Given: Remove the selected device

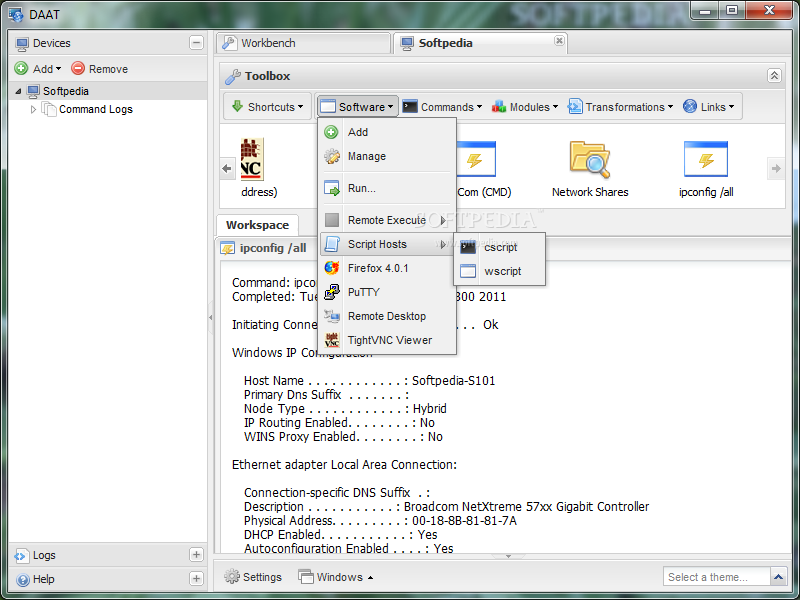Looking at the screenshot, I should tap(99, 68).
